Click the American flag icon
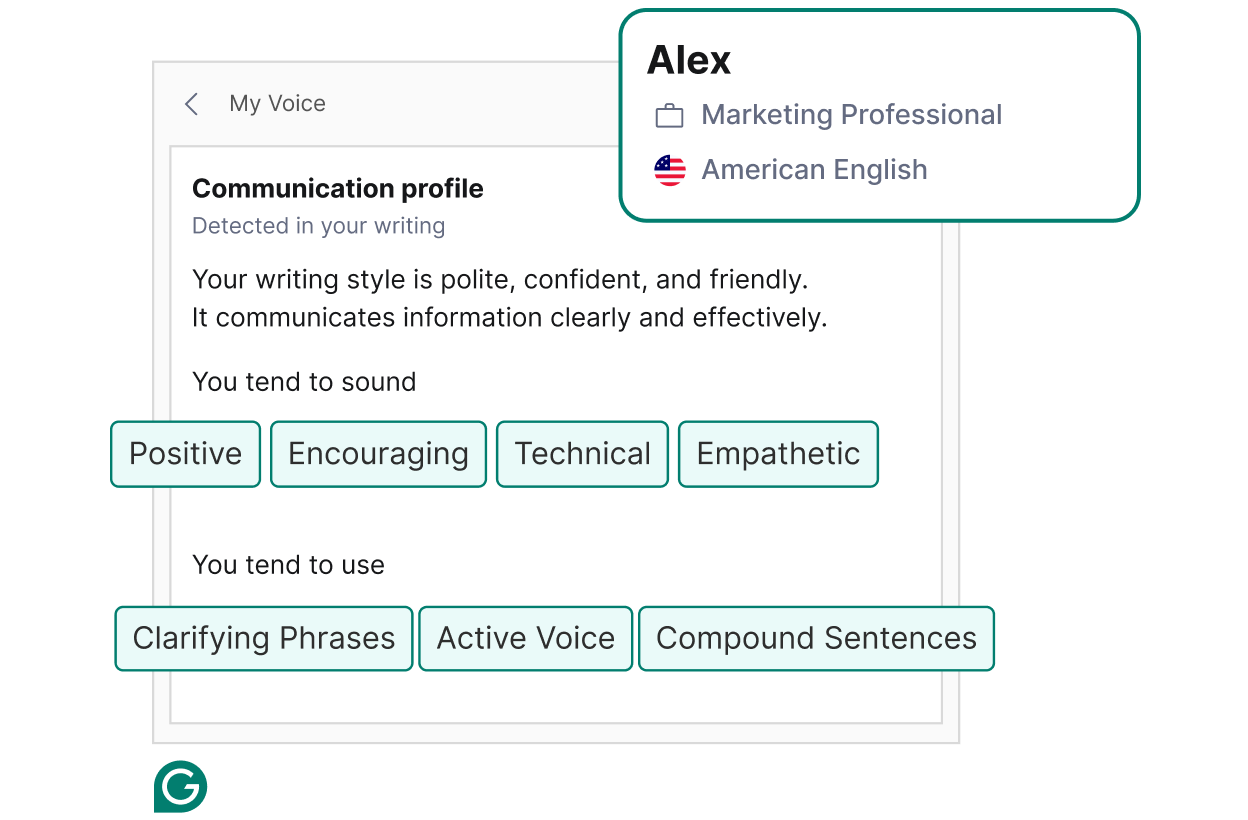Viewport: 1248px width, 820px height. click(x=670, y=169)
